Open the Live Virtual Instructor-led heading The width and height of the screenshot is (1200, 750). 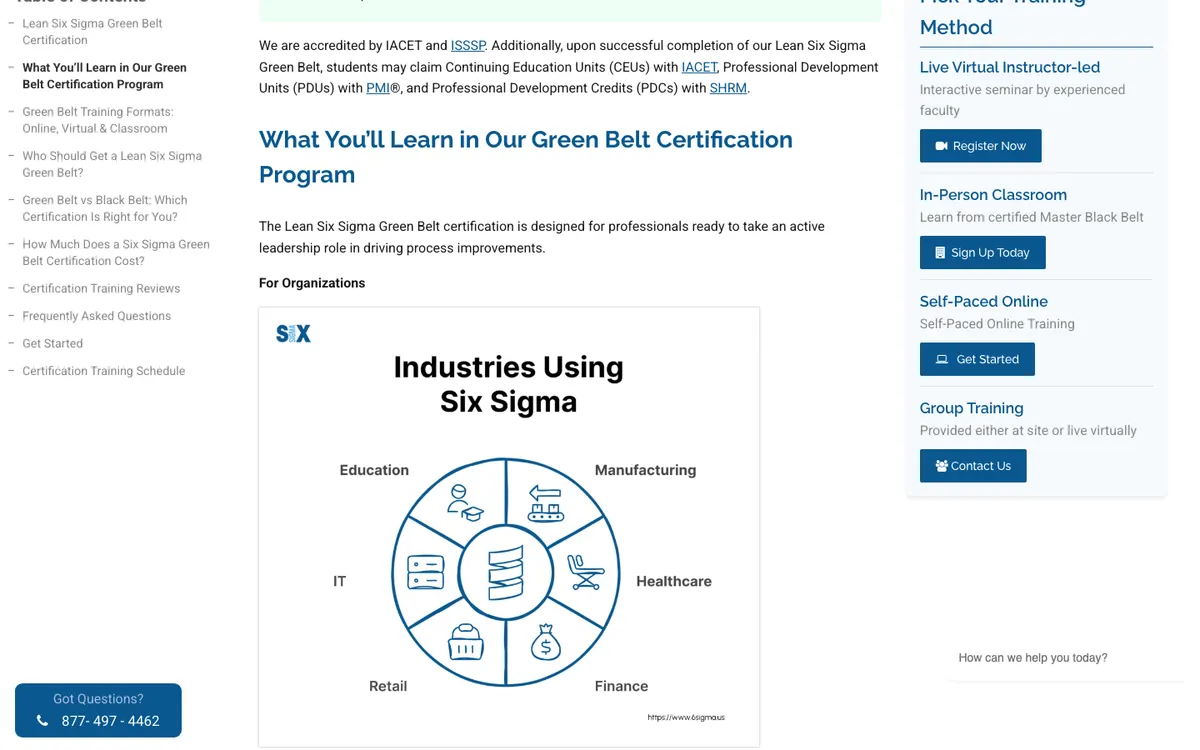pos(1010,67)
